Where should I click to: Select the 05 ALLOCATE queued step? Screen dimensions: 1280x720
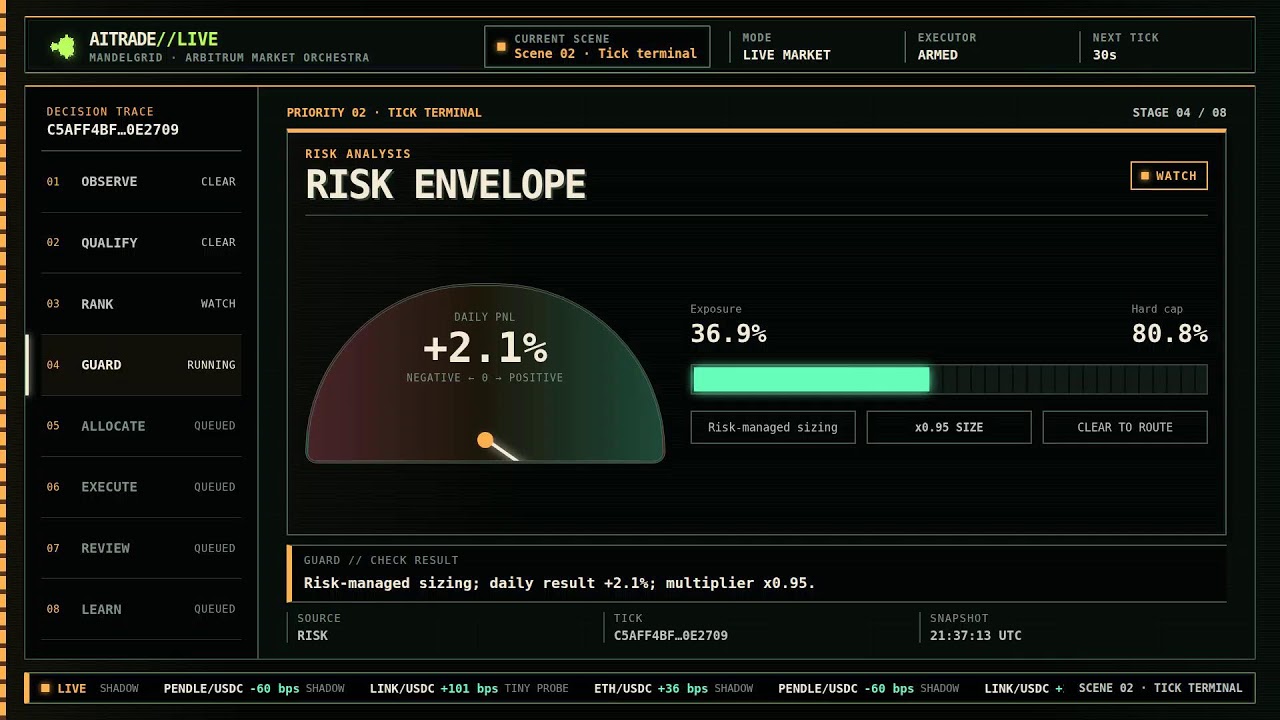(x=141, y=426)
